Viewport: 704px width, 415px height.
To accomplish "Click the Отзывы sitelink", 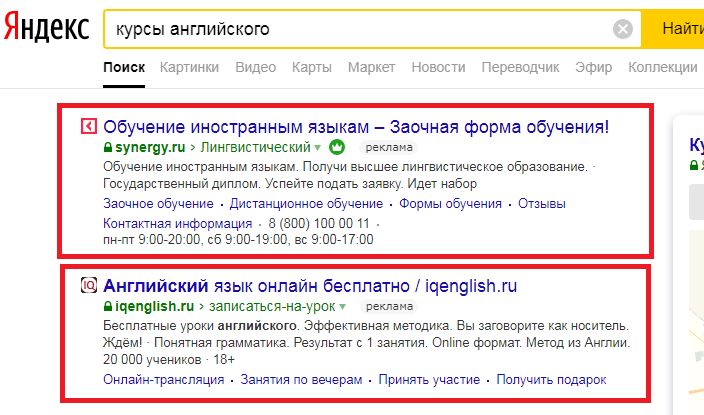I will pos(543,204).
